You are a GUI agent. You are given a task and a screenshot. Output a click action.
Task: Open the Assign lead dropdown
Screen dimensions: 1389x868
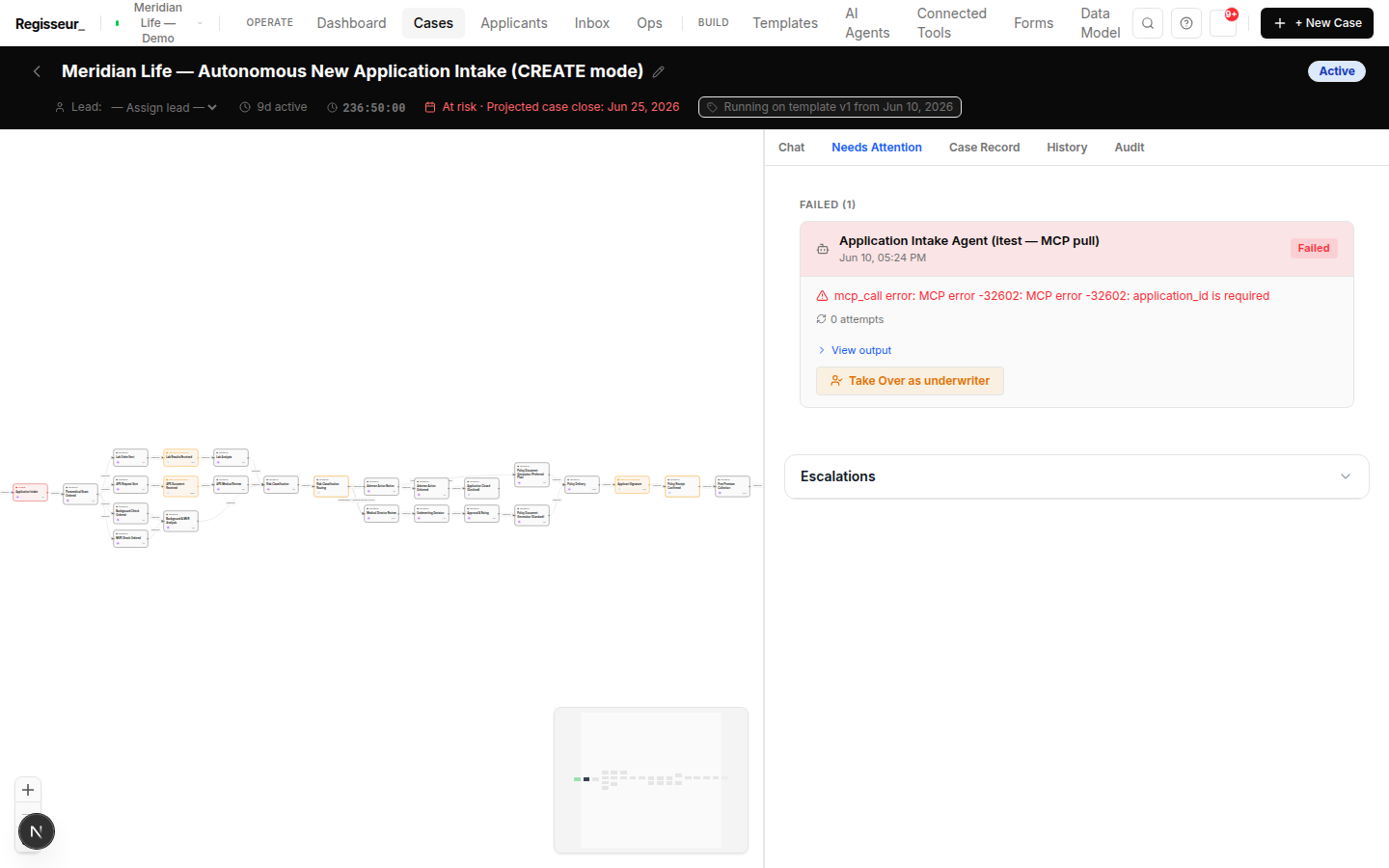164,107
